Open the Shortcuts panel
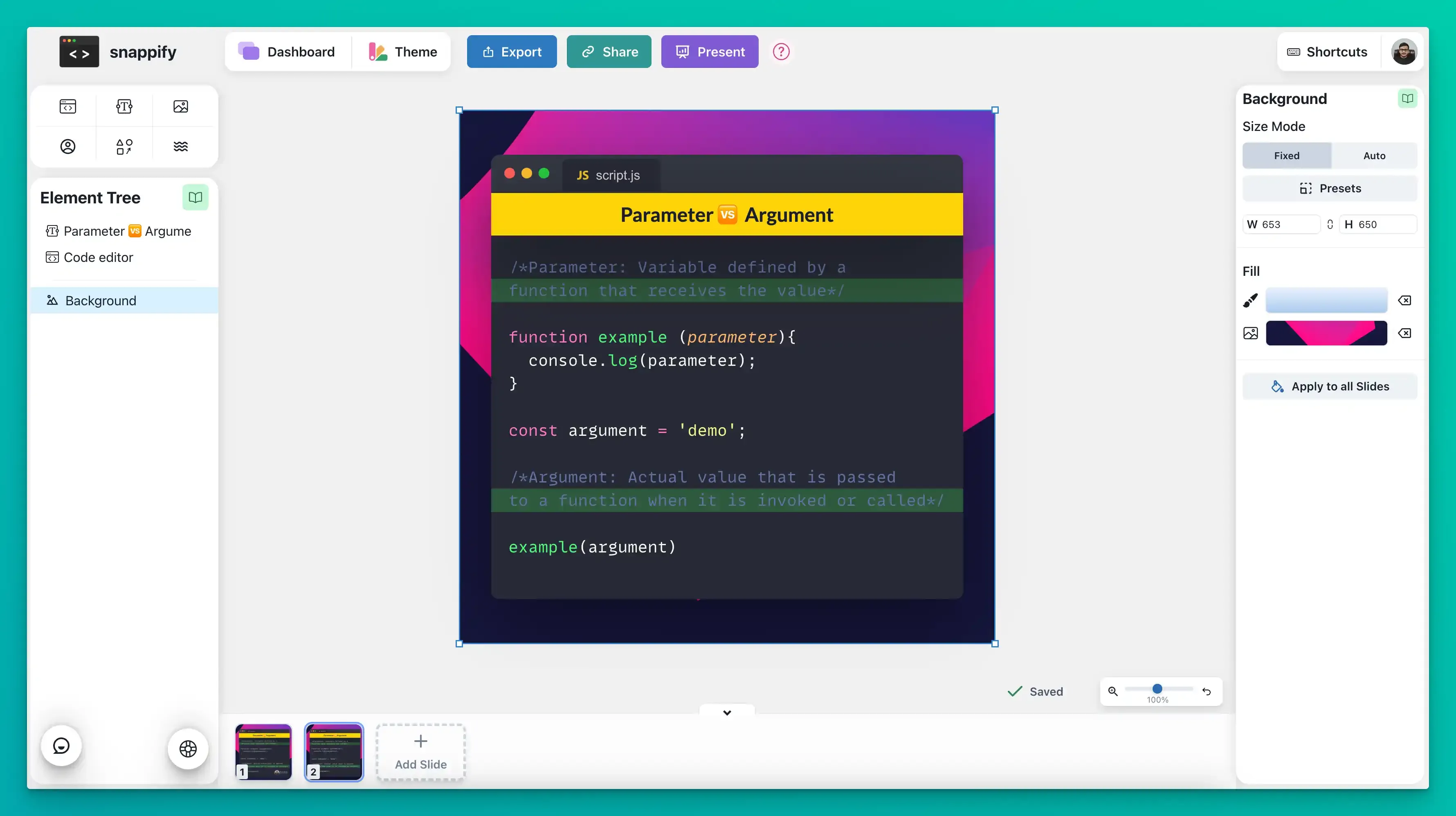Image resolution: width=1456 pixels, height=816 pixels. click(1327, 52)
